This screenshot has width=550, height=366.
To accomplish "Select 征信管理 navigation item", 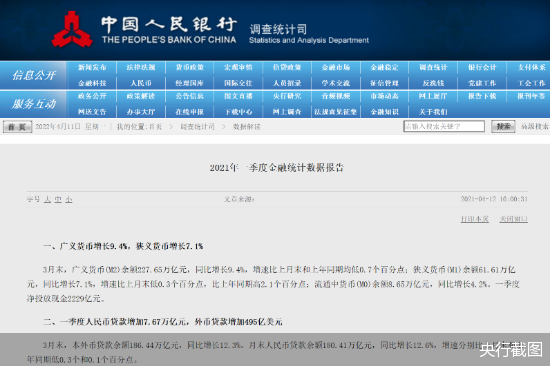I will [x=384, y=83].
